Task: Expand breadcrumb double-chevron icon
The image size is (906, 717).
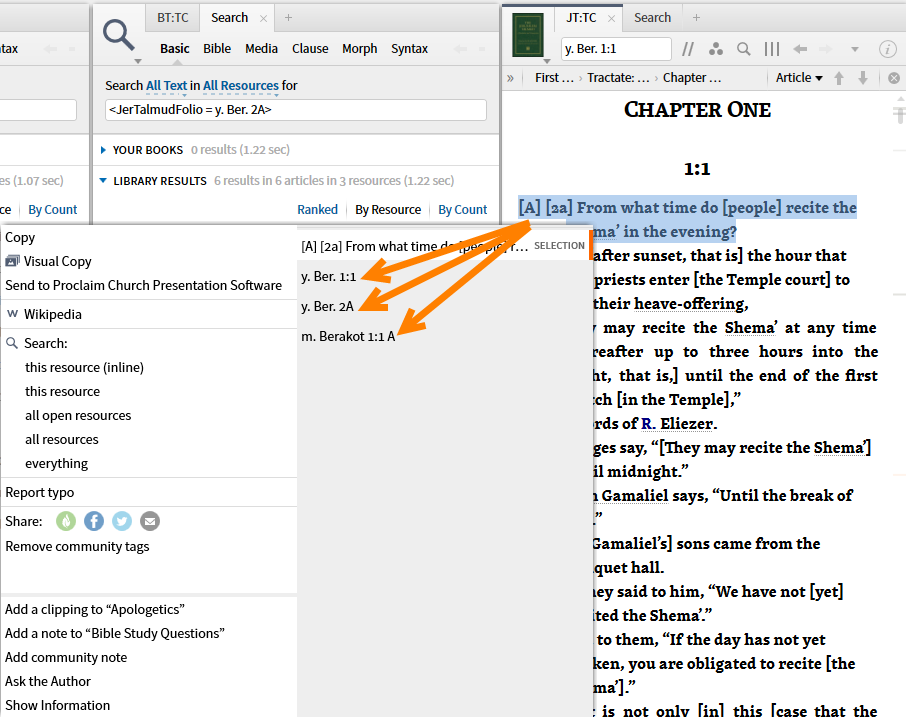Action: coord(510,78)
